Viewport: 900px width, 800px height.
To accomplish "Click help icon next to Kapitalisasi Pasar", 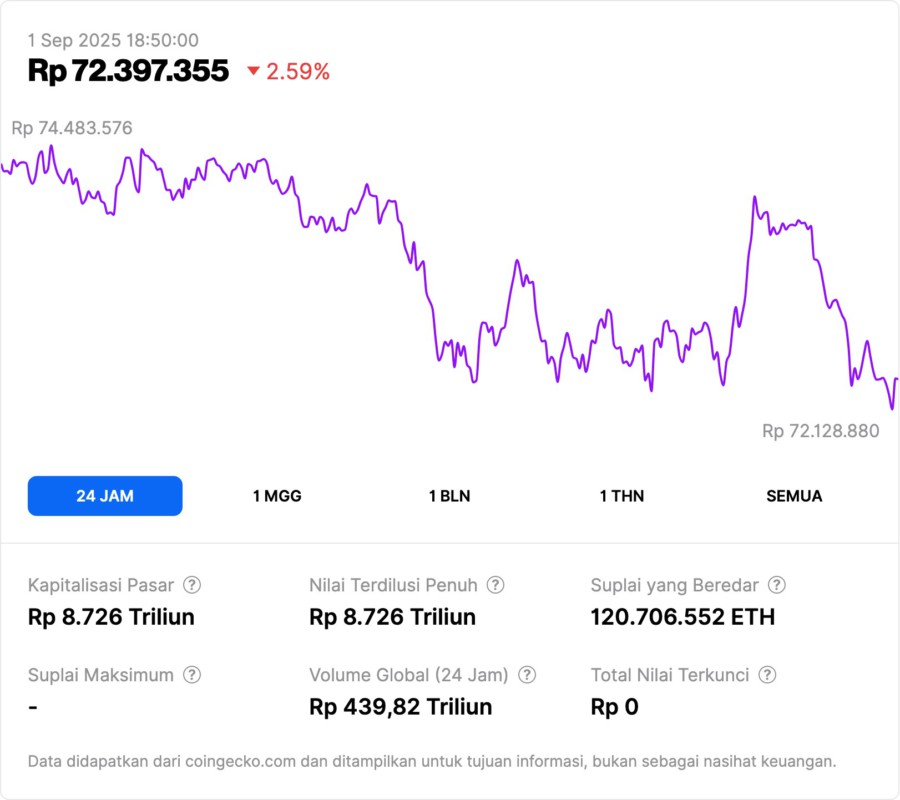I will [x=192, y=585].
